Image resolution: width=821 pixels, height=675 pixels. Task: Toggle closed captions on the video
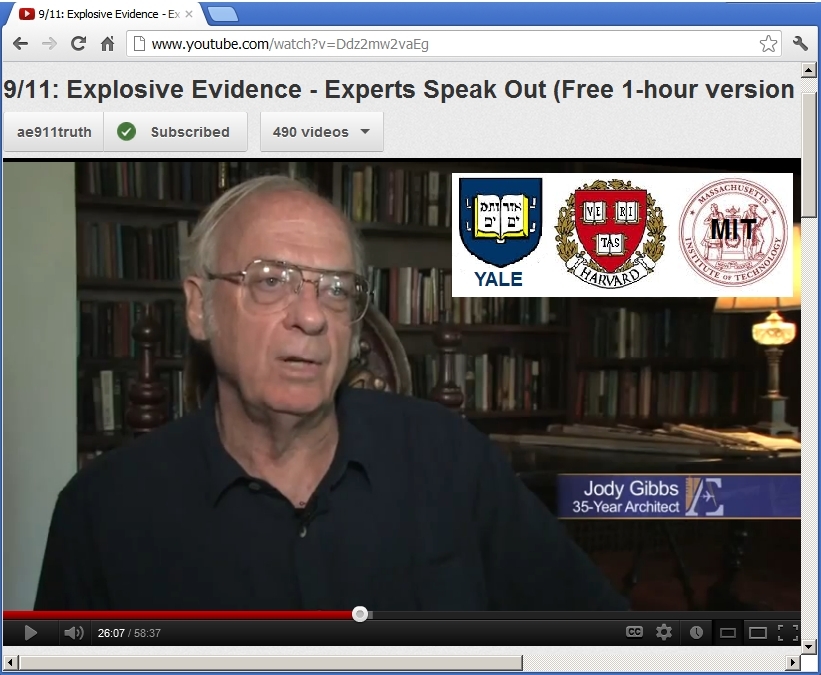634,632
